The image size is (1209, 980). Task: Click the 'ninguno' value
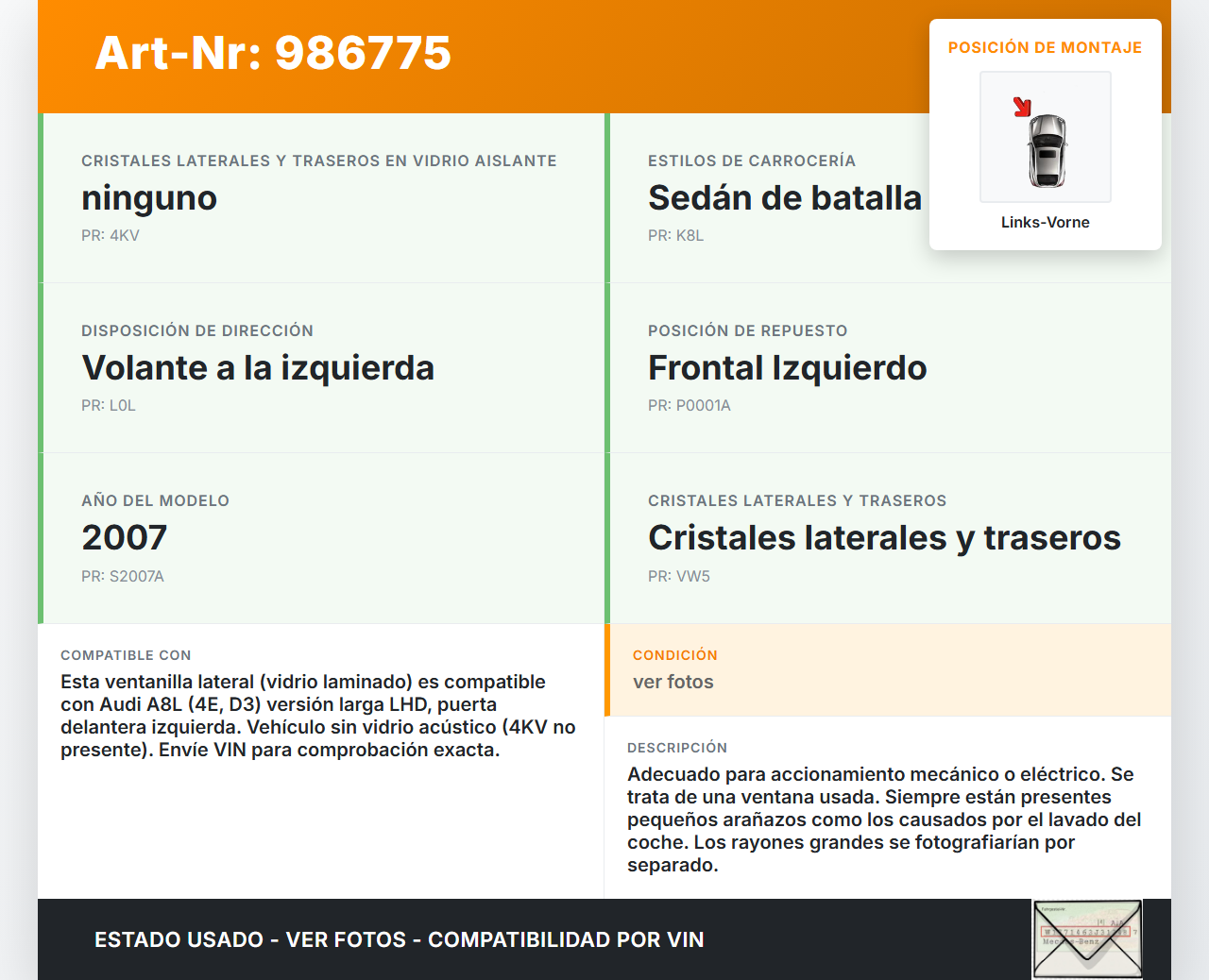pyautogui.click(x=149, y=198)
